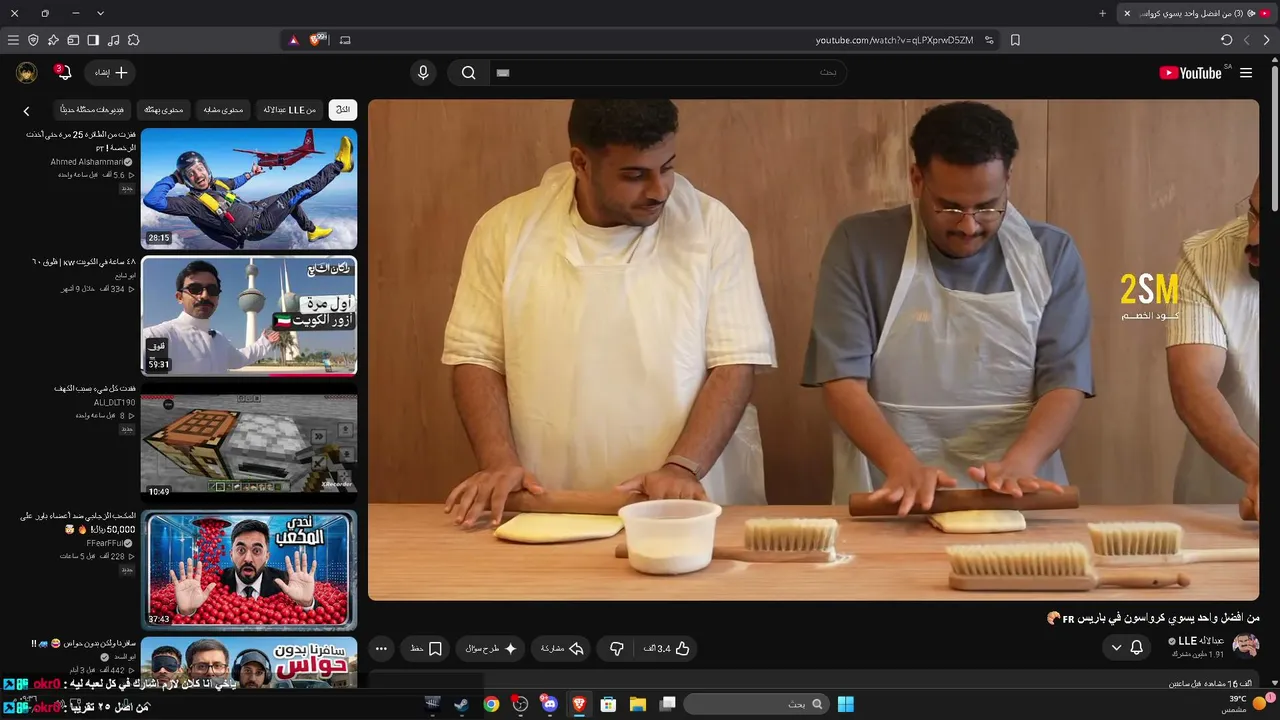Image resolution: width=1280 pixels, height=720 pixels.
Task: Click into the YouTube search field
Action: 668,73
